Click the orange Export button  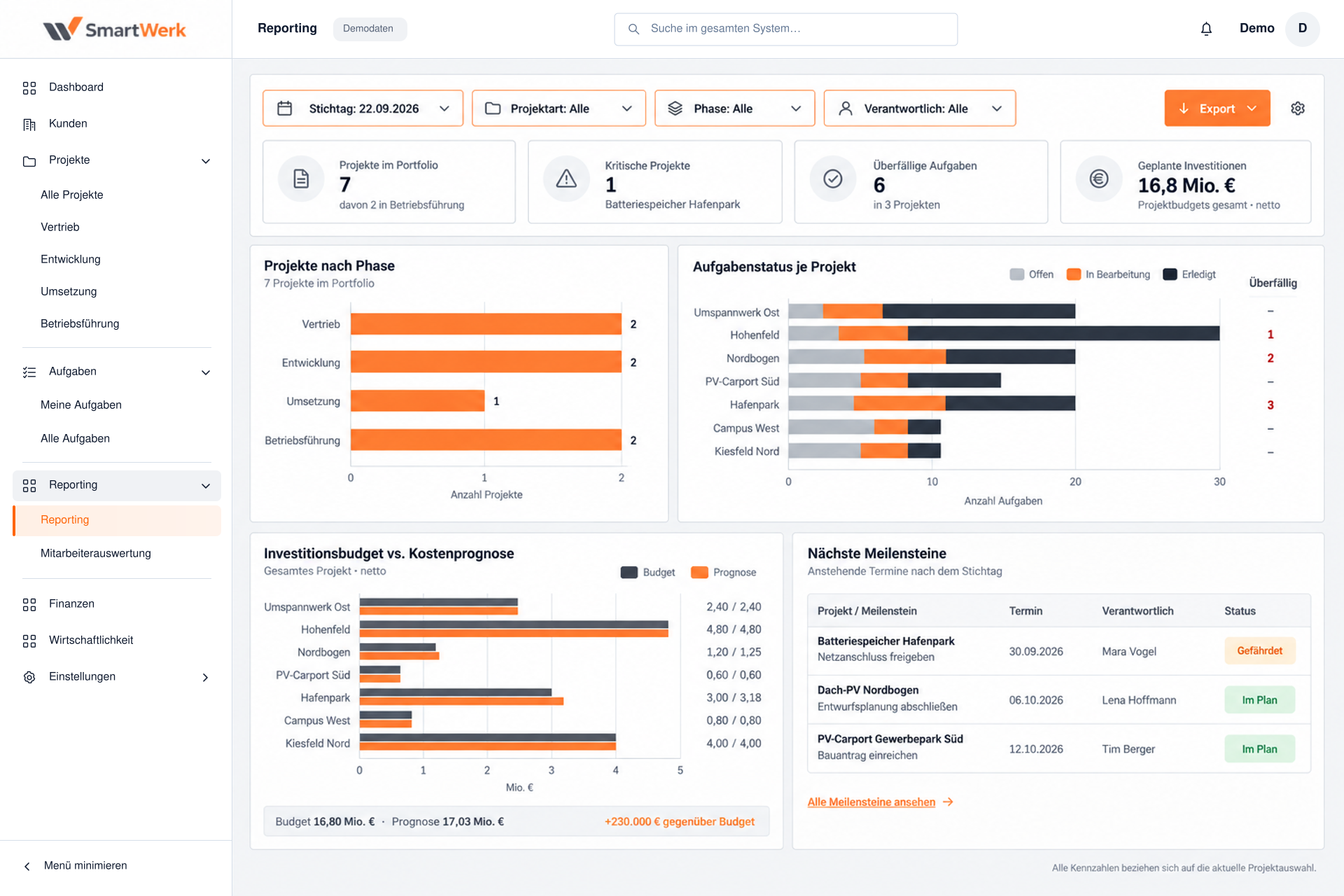(x=1217, y=108)
